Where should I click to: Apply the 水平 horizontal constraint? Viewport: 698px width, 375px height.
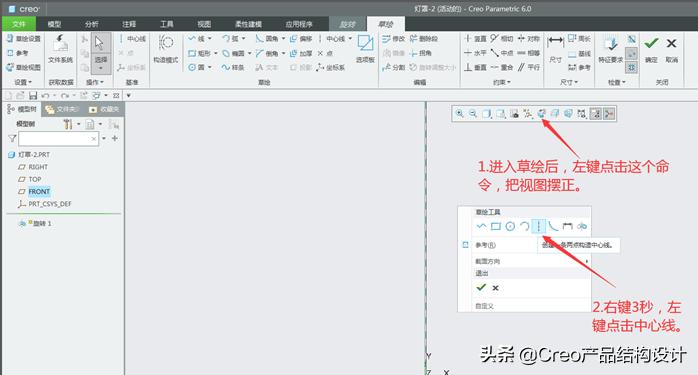tap(475, 53)
